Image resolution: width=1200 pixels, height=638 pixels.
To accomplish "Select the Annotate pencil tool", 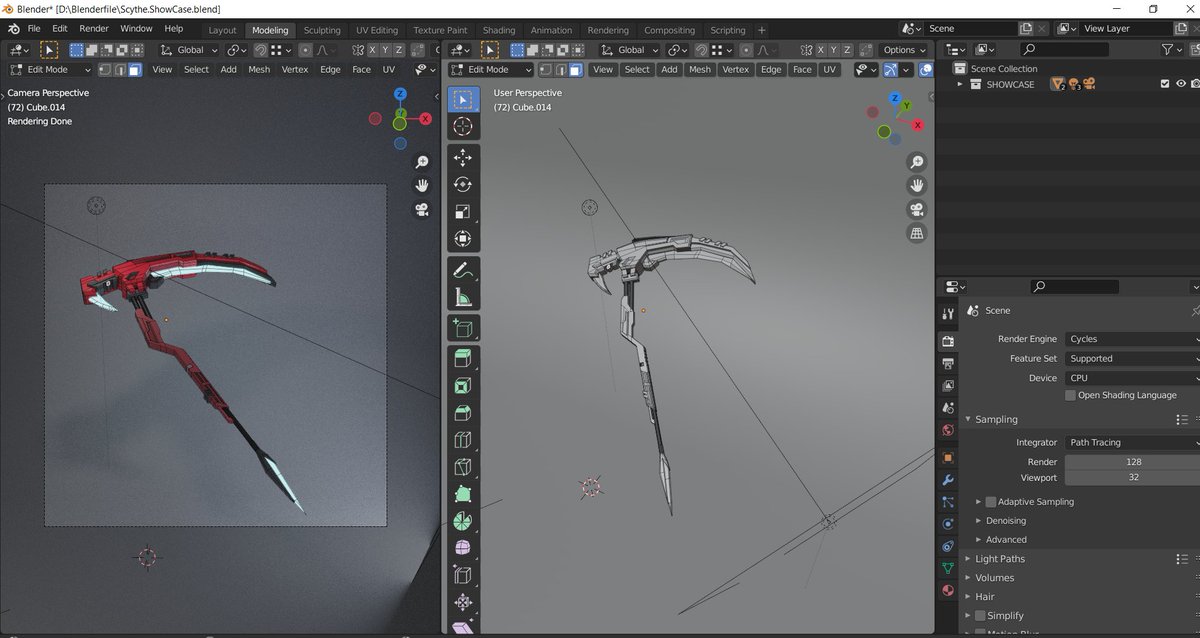I will point(463,270).
